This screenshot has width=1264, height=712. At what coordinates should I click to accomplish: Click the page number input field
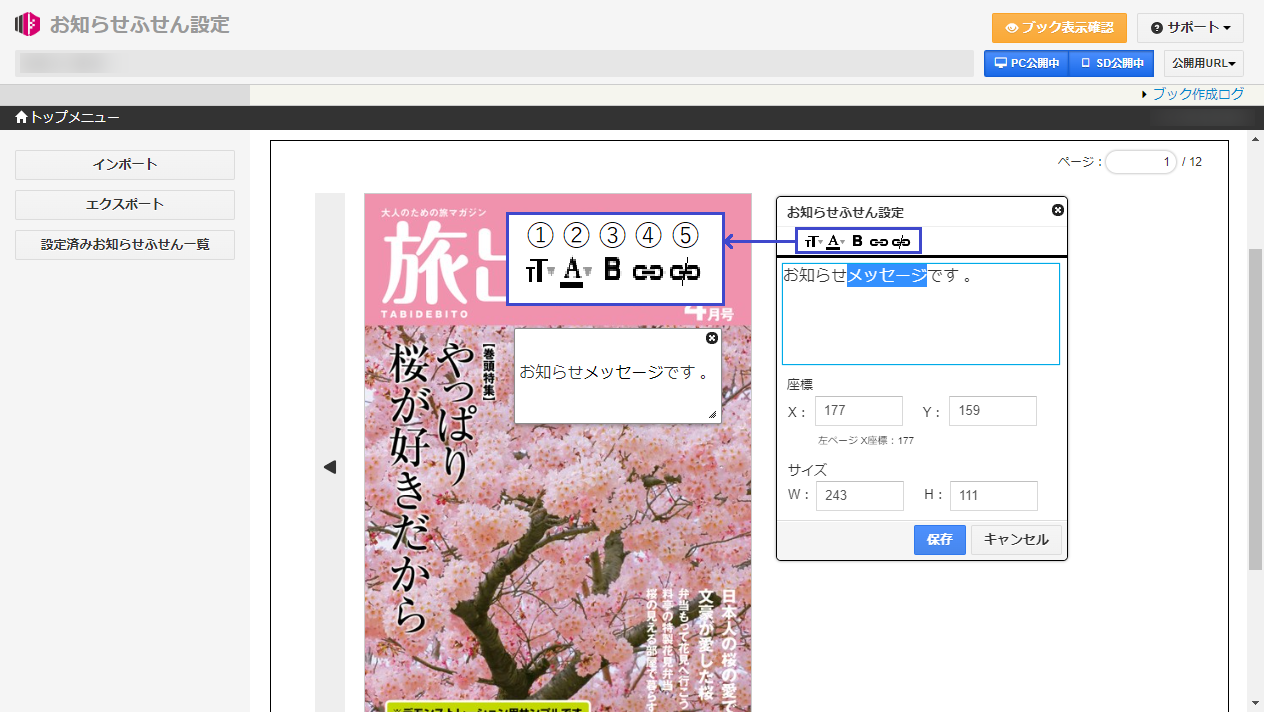tap(1140, 161)
